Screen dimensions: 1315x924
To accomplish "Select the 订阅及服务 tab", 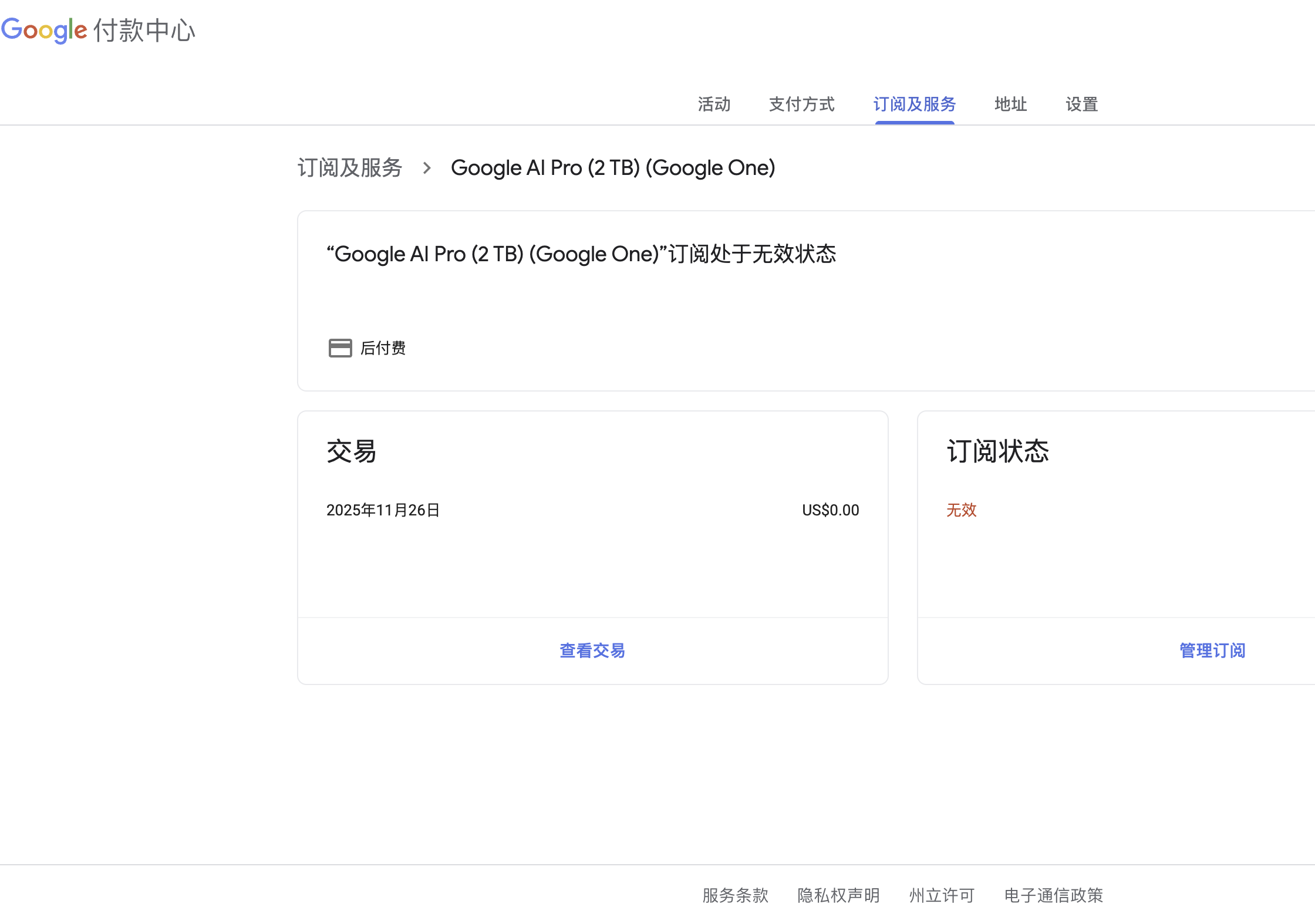I will click(x=914, y=104).
